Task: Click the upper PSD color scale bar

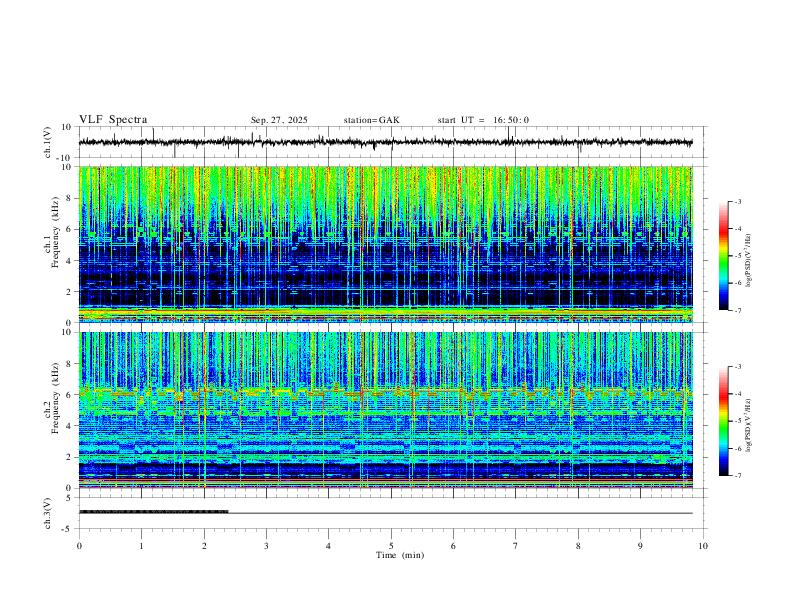Action: [724, 256]
